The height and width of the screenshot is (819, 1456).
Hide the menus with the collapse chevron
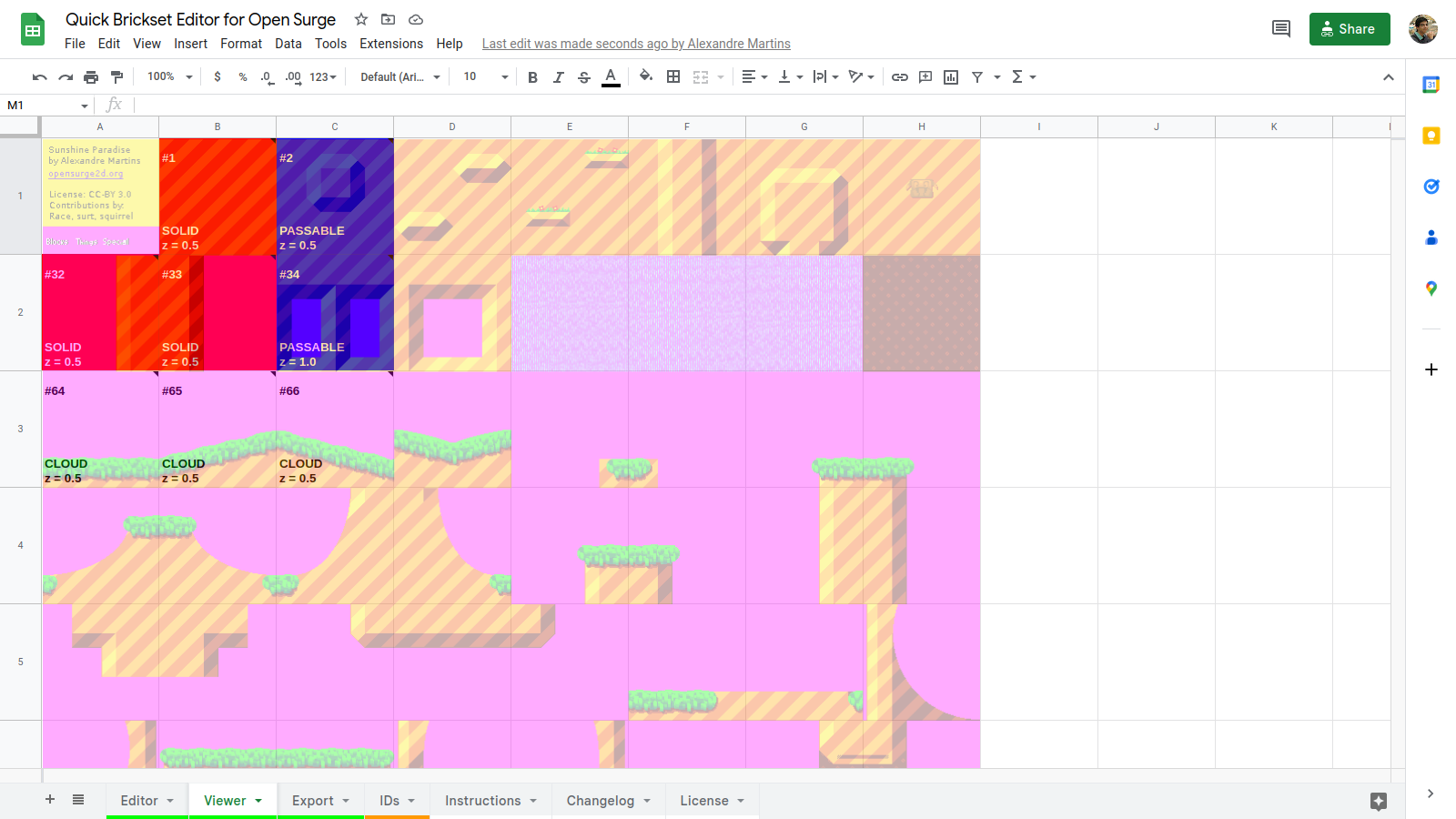tap(1389, 77)
